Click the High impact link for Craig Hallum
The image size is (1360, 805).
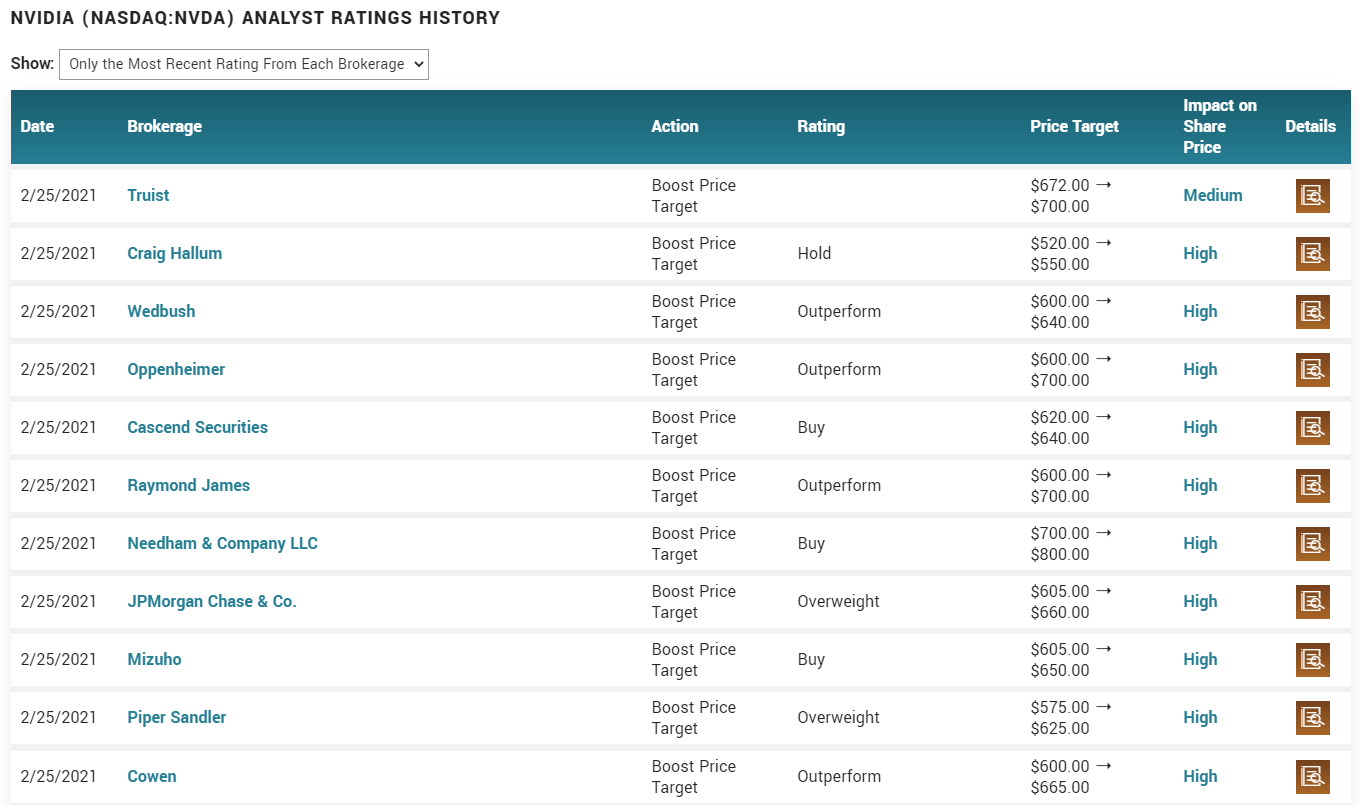(x=1200, y=253)
